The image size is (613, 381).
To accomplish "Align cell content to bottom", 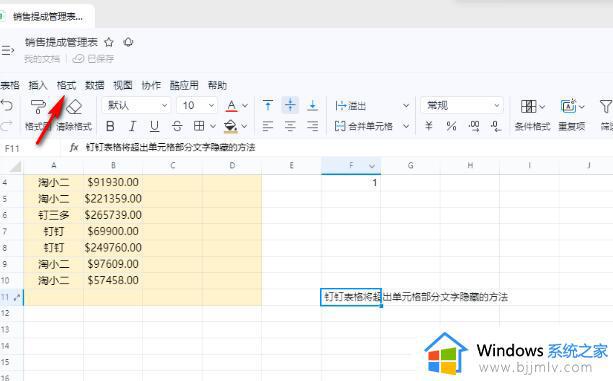I will (312, 105).
